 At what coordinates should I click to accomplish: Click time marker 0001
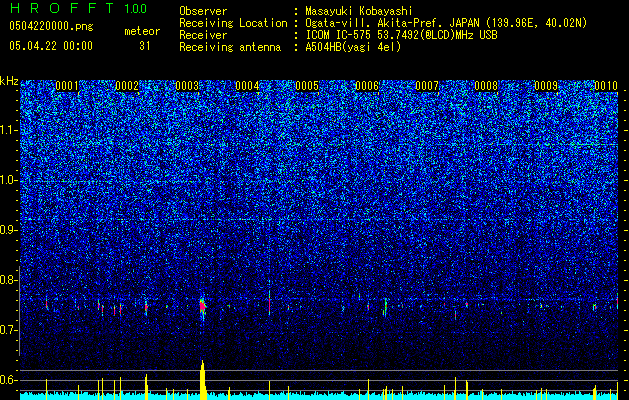(67, 86)
